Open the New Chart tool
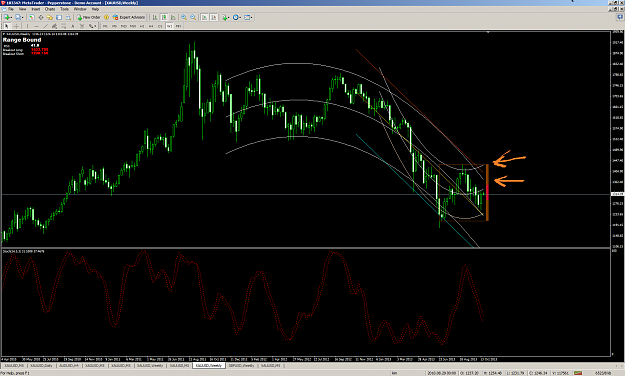625x376 pixels. coord(7,17)
